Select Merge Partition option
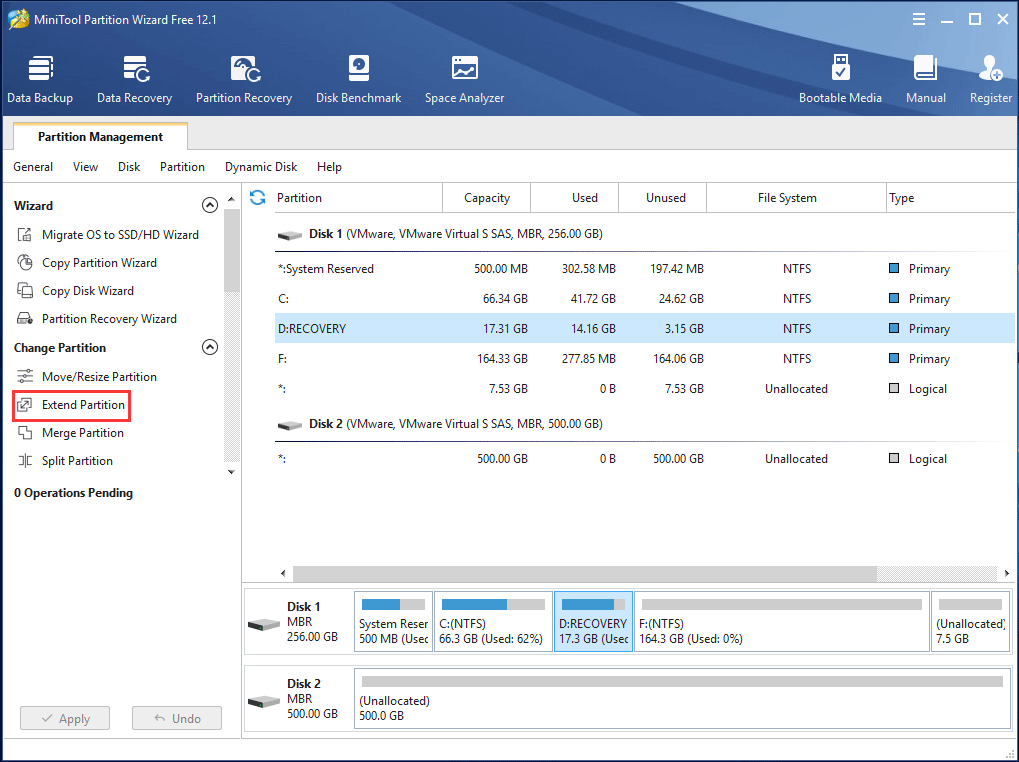The image size is (1019, 762). tap(83, 433)
